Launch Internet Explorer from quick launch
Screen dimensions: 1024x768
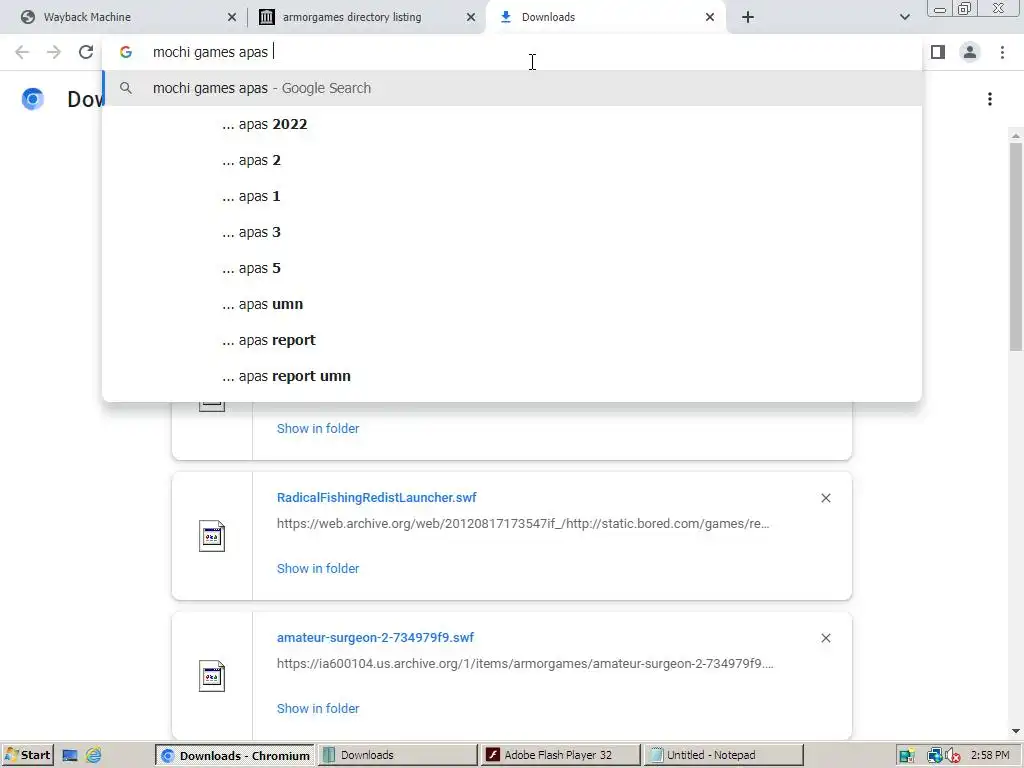click(x=94, y=756)
